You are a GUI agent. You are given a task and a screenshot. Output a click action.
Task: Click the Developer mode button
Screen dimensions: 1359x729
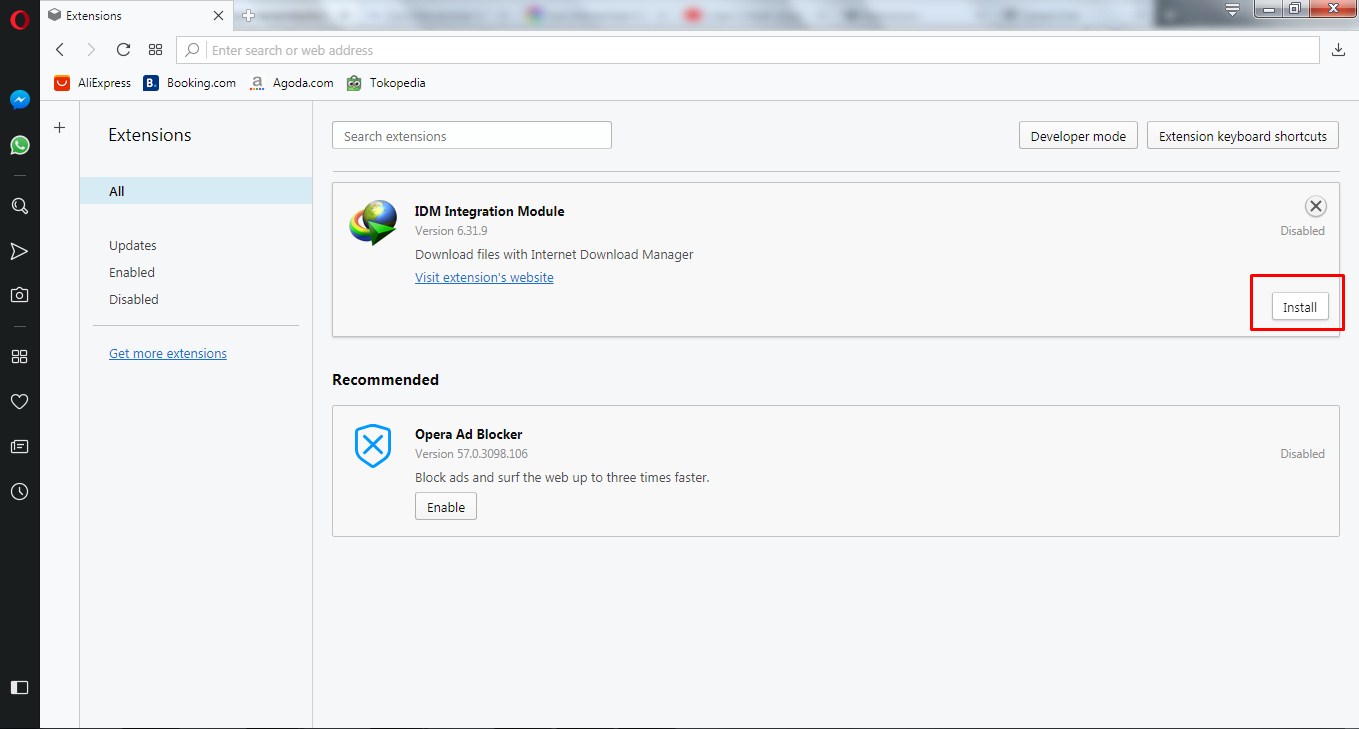tap(1078, 136)
